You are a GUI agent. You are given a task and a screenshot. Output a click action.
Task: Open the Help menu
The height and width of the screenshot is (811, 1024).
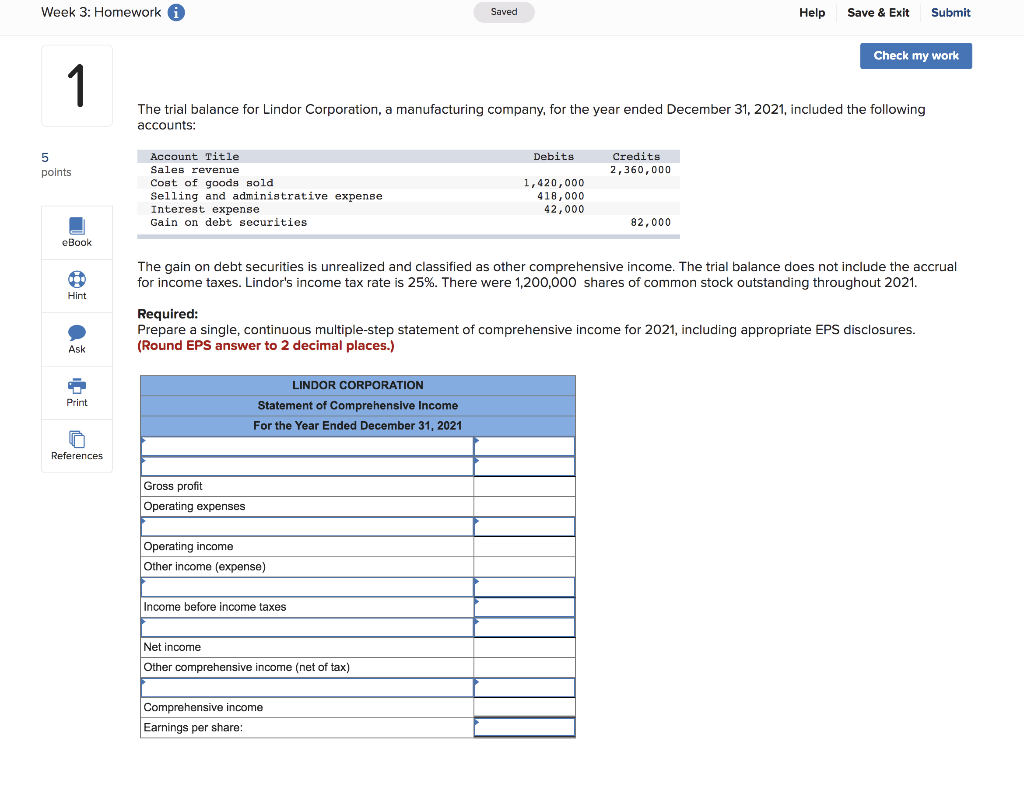click(x=811, y=12)
